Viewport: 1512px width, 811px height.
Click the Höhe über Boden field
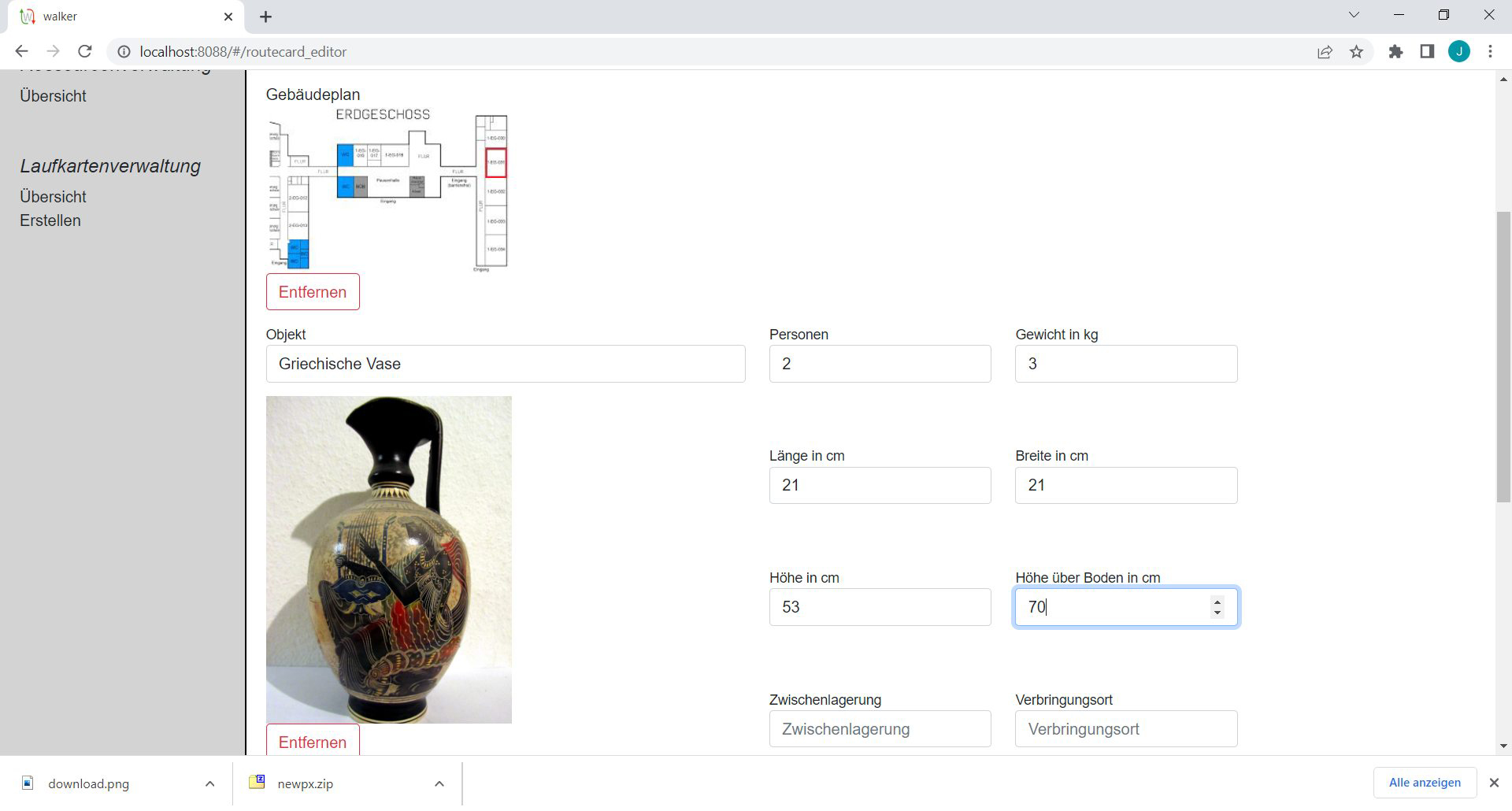pyautogui.click(x=1126, y=607)
